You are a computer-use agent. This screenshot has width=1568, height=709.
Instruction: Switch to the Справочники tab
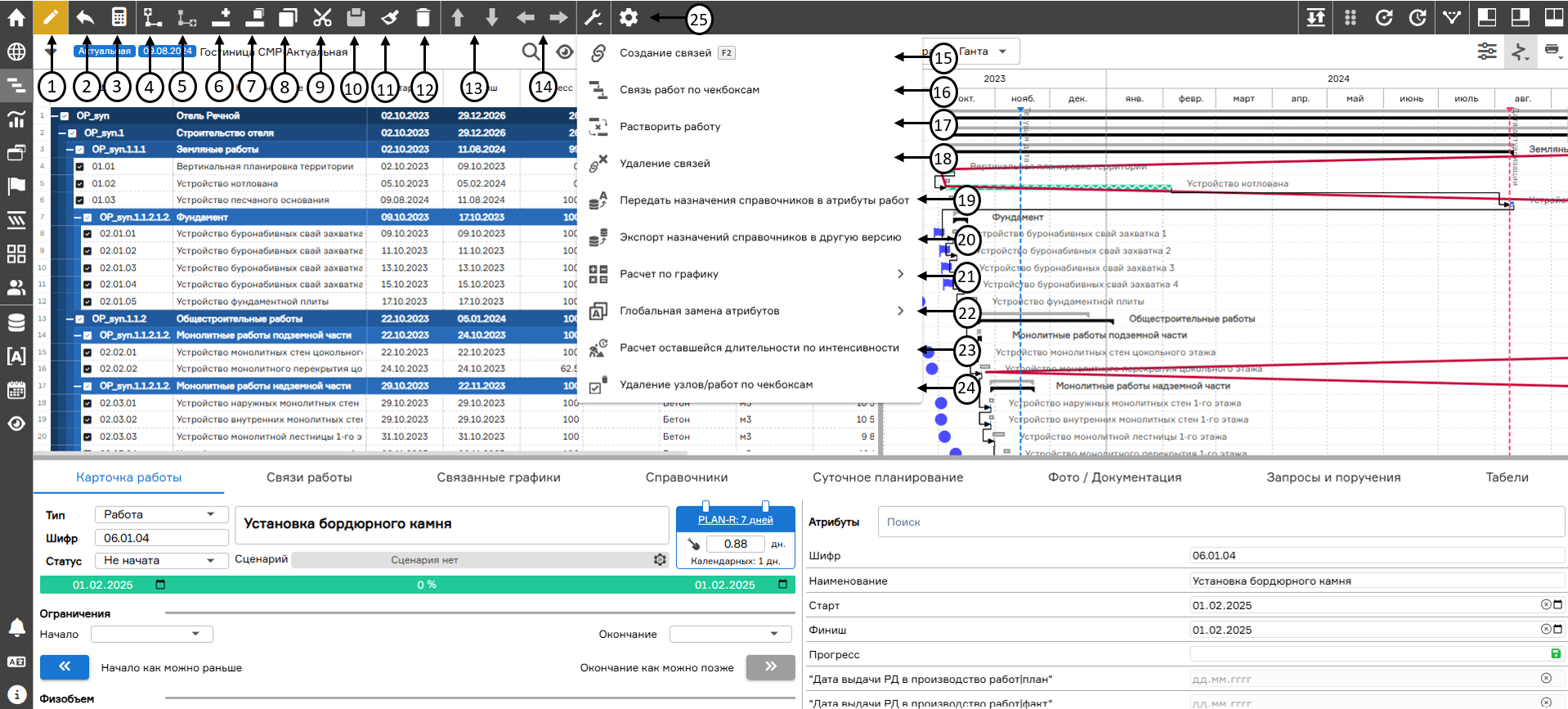(687, 478)
